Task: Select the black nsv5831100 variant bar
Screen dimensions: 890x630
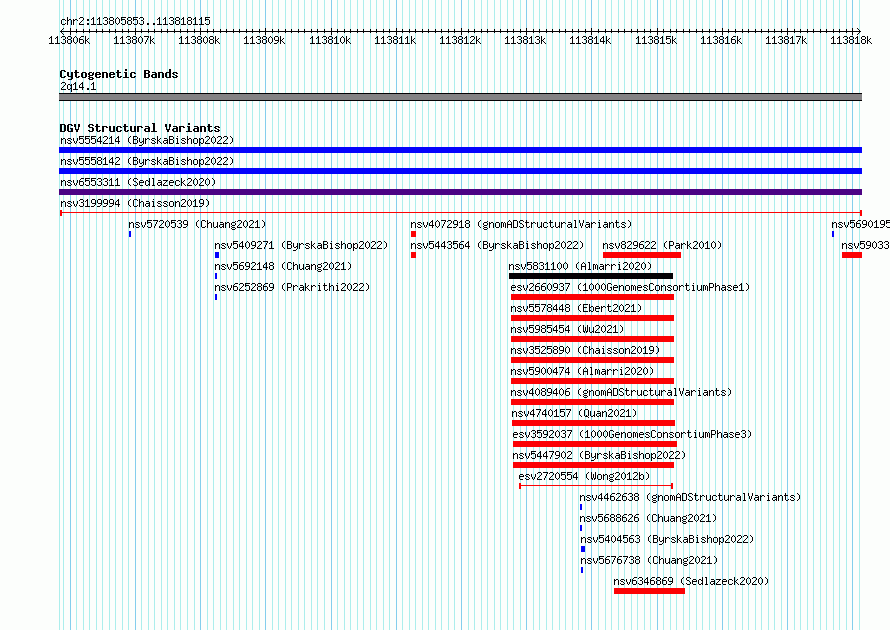Action: click(591, 276)
